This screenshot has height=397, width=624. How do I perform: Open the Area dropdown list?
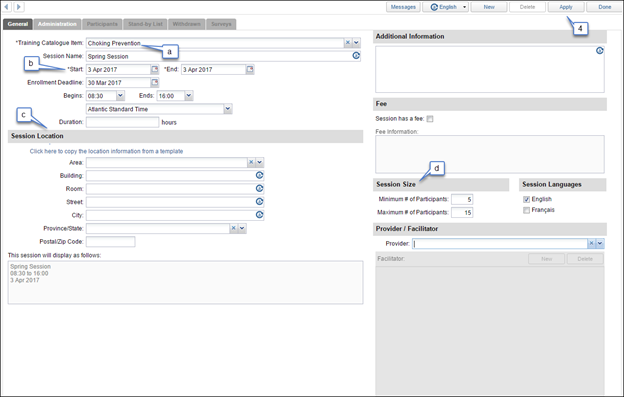(259, 162)
